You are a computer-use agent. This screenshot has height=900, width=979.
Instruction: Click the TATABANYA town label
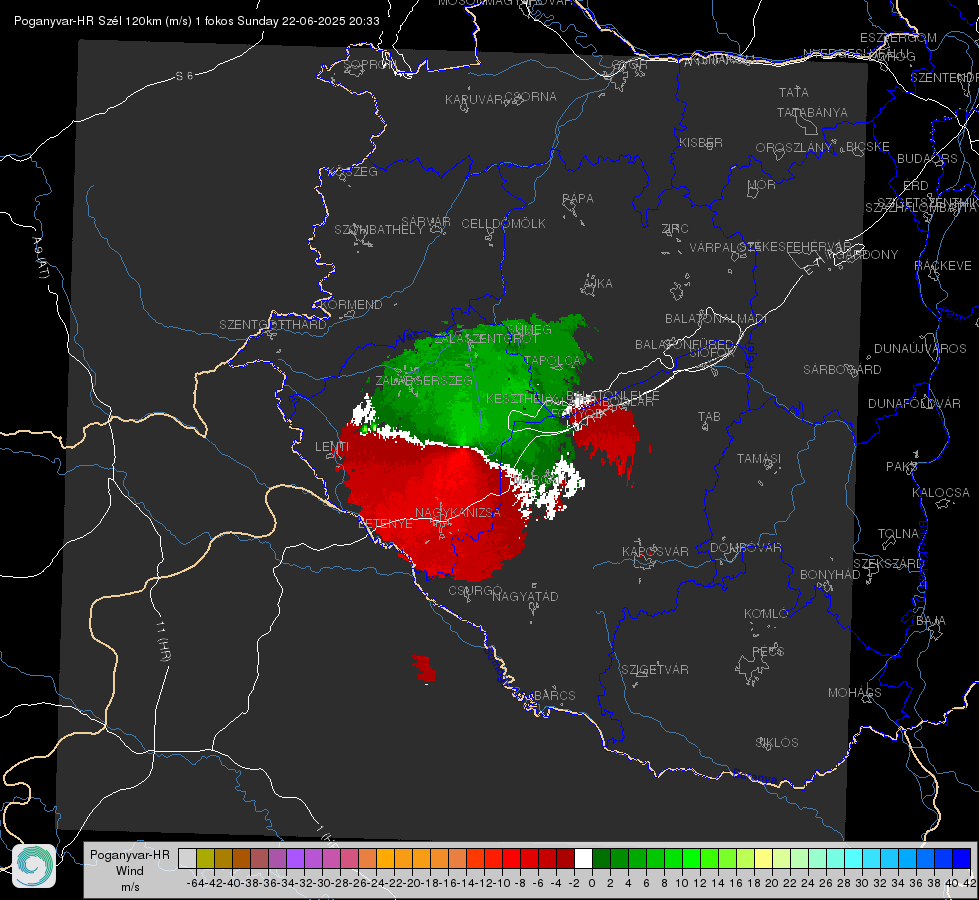tap(812, 112)
